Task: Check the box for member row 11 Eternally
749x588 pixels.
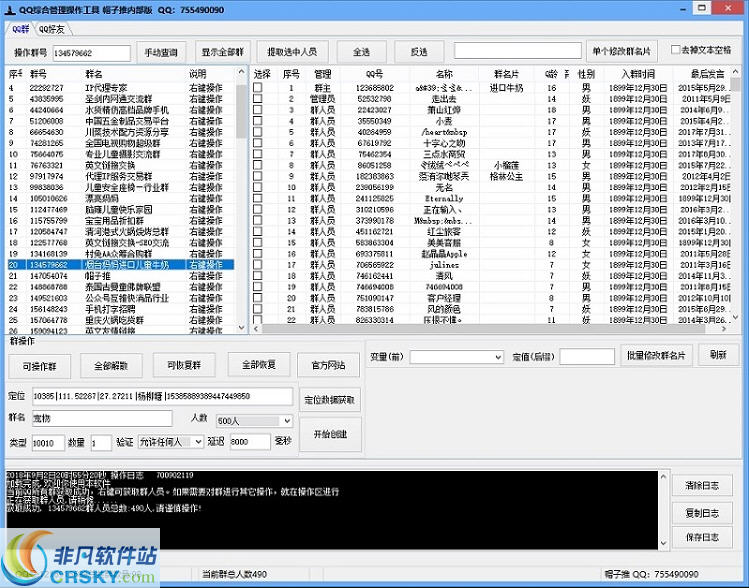Action: click(x=257, y=198)
